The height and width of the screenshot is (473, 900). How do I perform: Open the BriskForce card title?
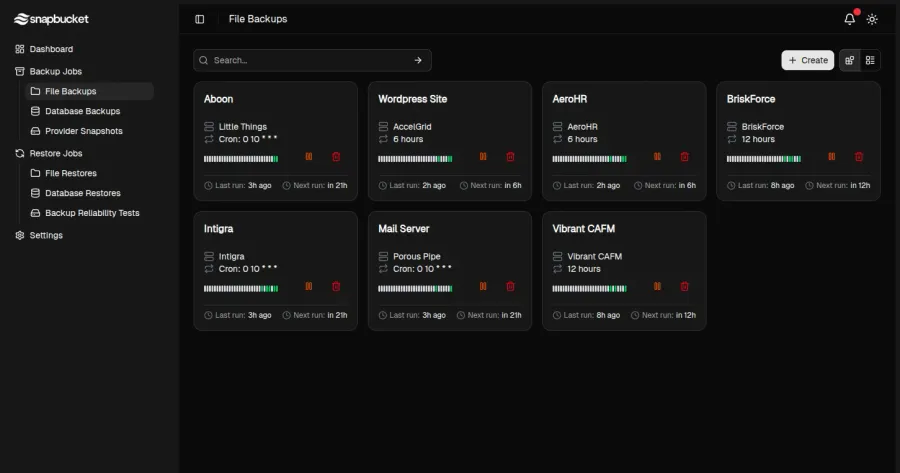coord(751,99)
